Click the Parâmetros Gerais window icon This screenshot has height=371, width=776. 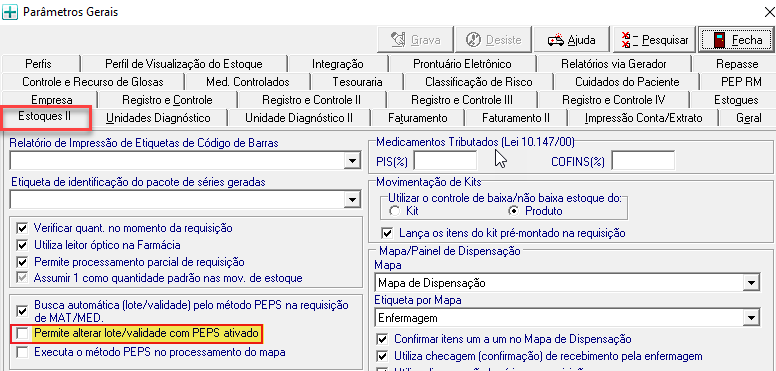tap(10, 11)
